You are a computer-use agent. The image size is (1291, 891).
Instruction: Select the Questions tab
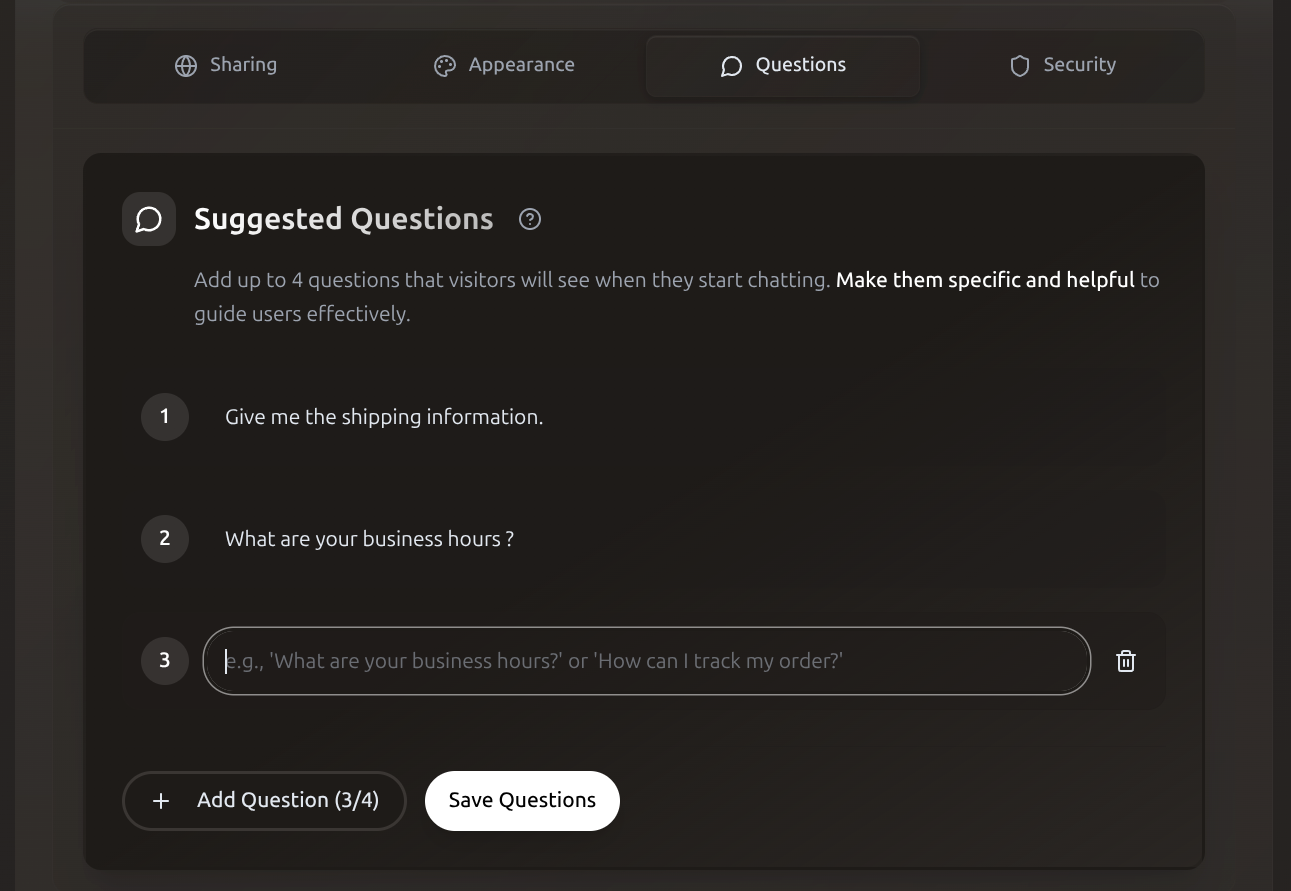click(x=782, y=65)
